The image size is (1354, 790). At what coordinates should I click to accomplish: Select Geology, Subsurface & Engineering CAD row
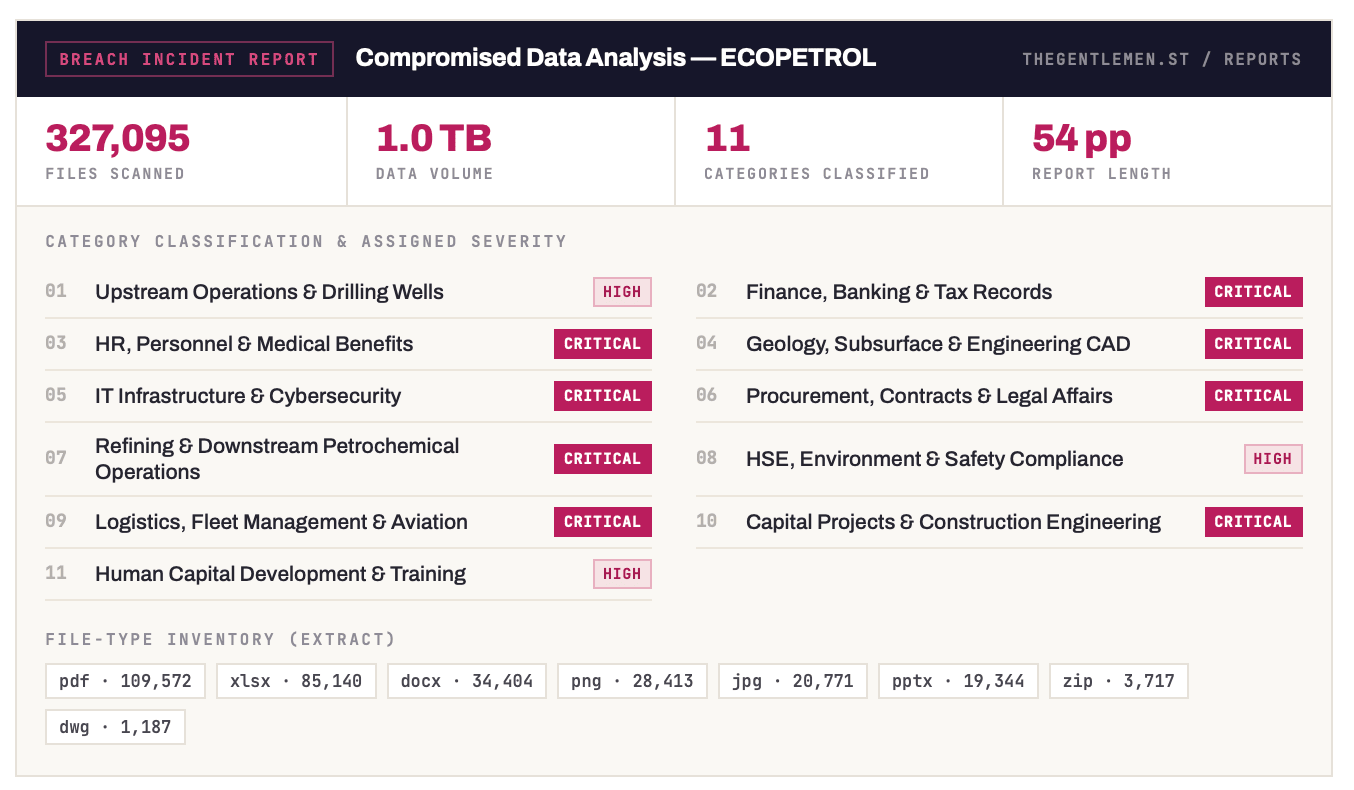pyautogui.click(x=1000, y=344)
